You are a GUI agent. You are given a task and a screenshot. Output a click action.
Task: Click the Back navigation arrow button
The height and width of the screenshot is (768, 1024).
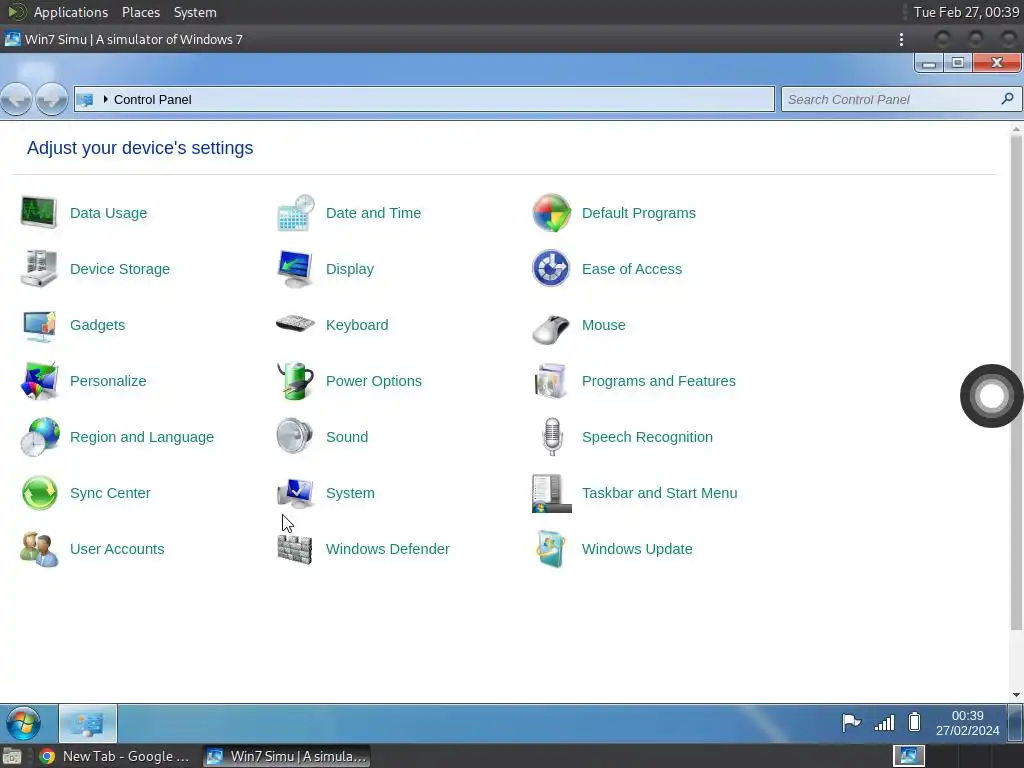click(16, 99)
